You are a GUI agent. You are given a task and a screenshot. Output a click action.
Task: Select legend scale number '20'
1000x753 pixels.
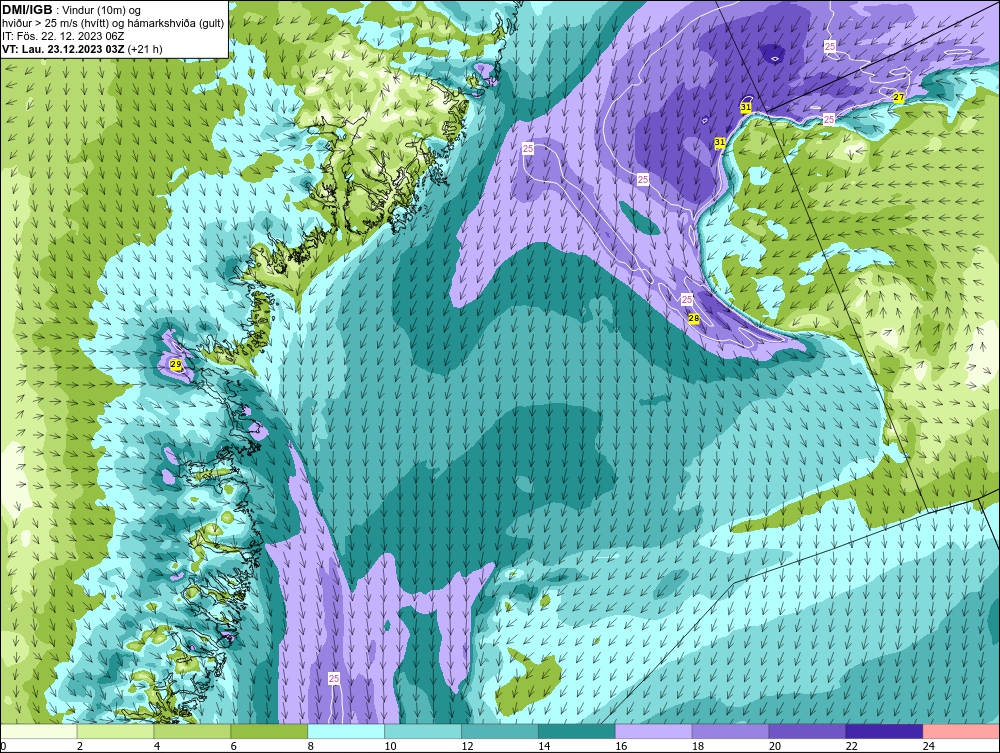(x=774, y=746)
